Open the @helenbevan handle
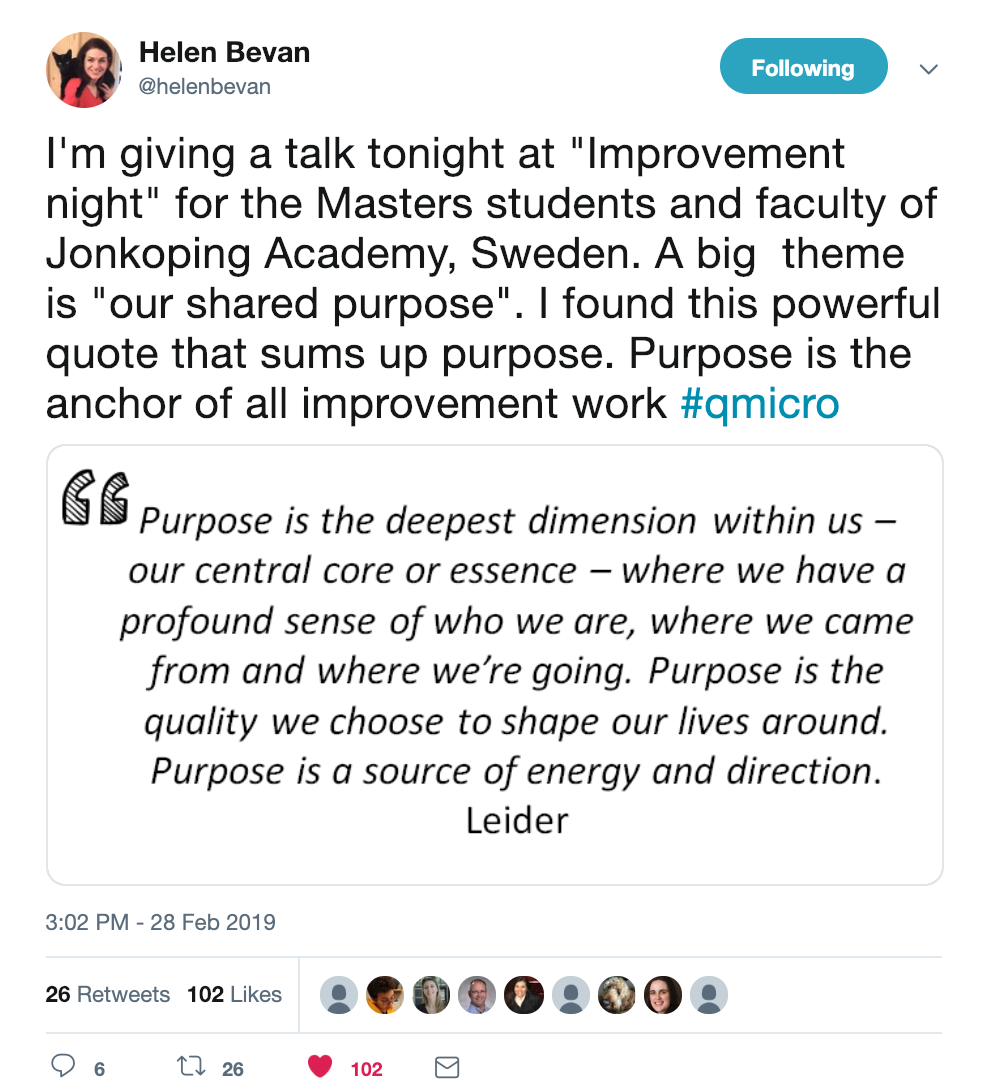 pos(205,87)
